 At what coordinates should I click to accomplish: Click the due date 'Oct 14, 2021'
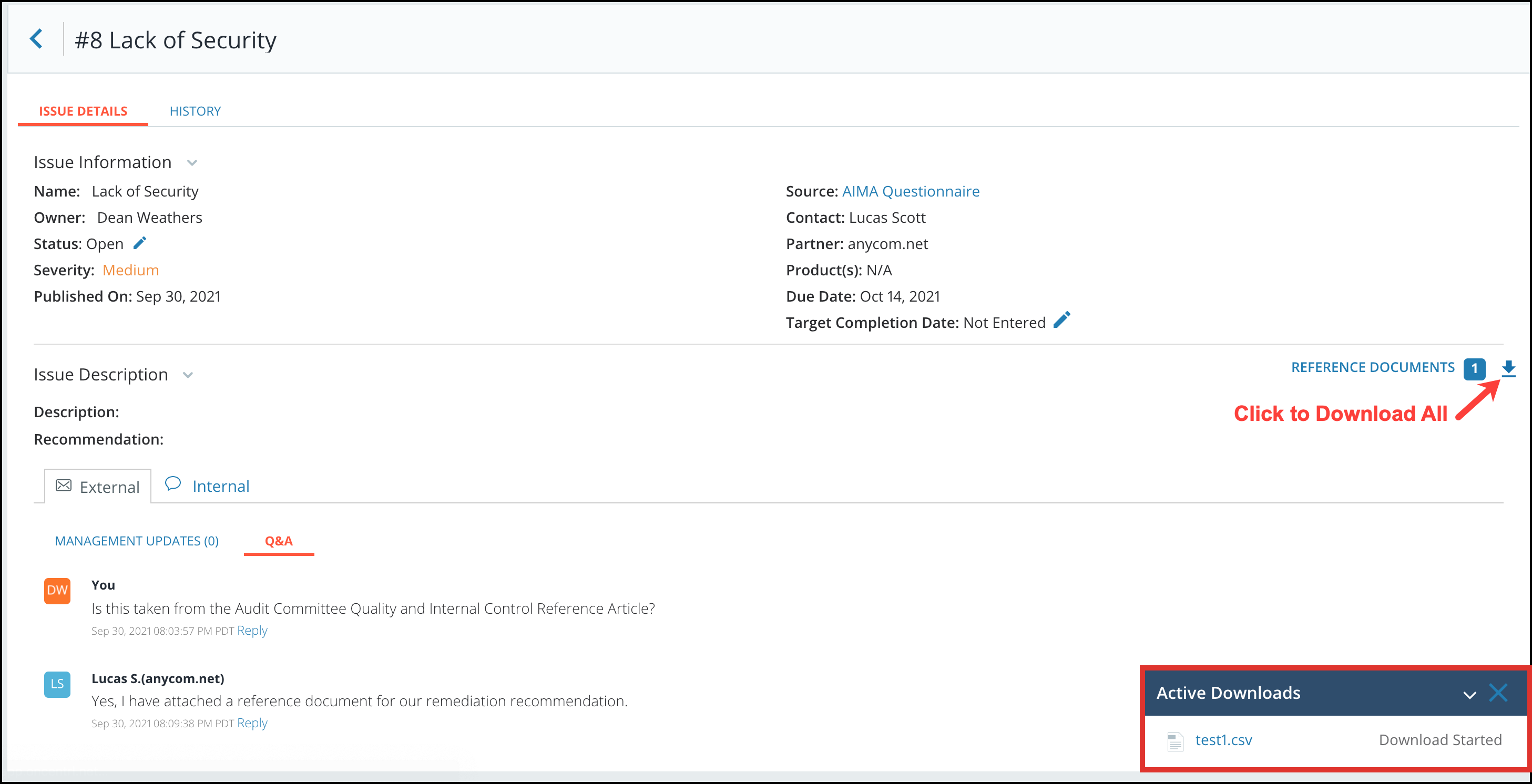coord(900,296)
